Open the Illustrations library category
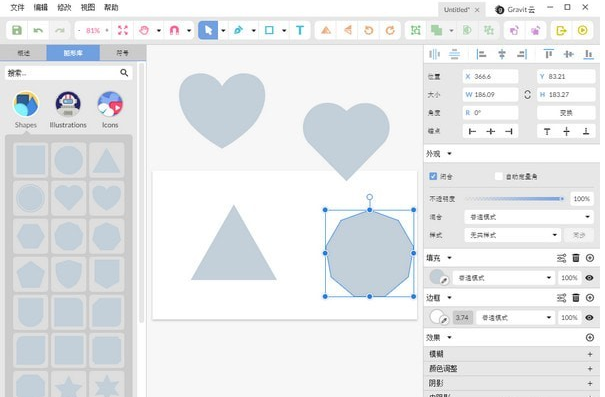This screenshot has width=605, height=397. pyautogui.click(x=68, y=110)
